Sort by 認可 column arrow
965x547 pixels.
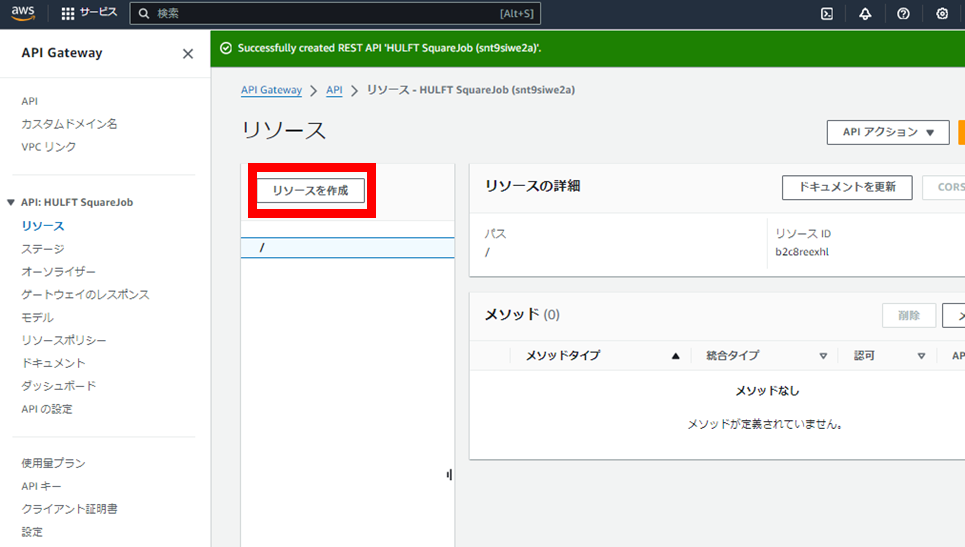click(921, 356)
